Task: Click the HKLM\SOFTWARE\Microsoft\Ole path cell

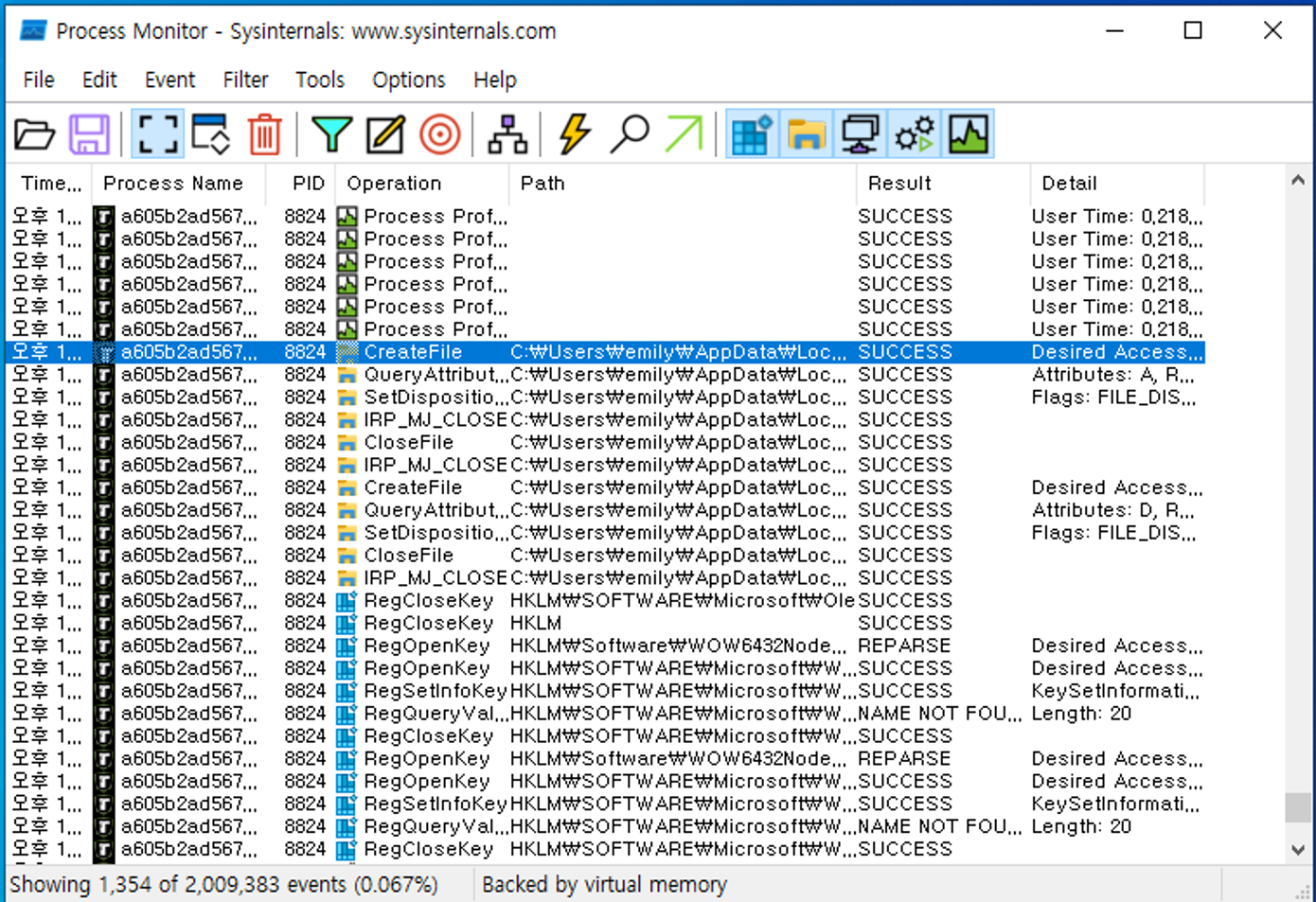Action: (683, 601)
